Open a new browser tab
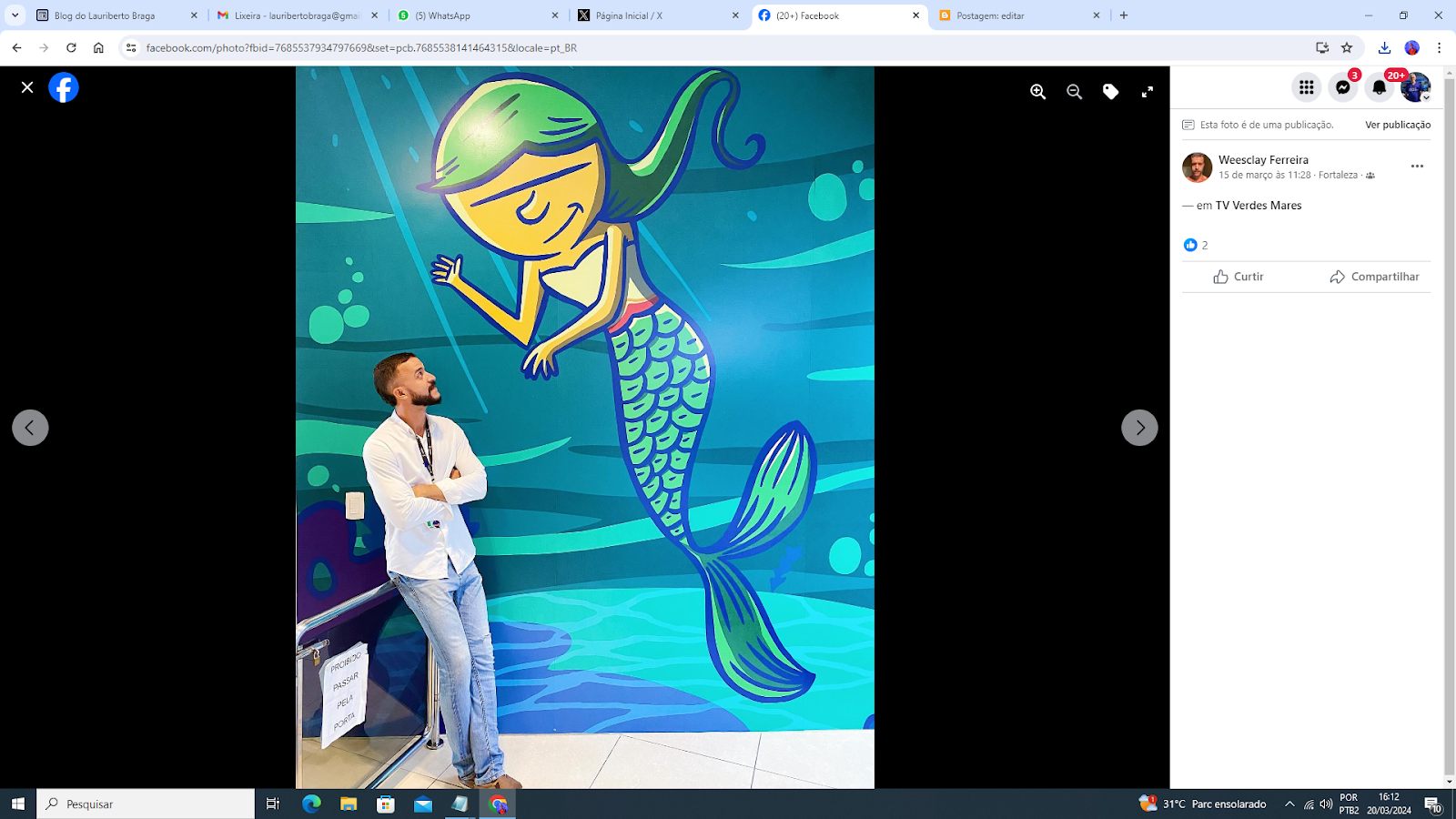1456x819 pixels. pos(1124,15)
